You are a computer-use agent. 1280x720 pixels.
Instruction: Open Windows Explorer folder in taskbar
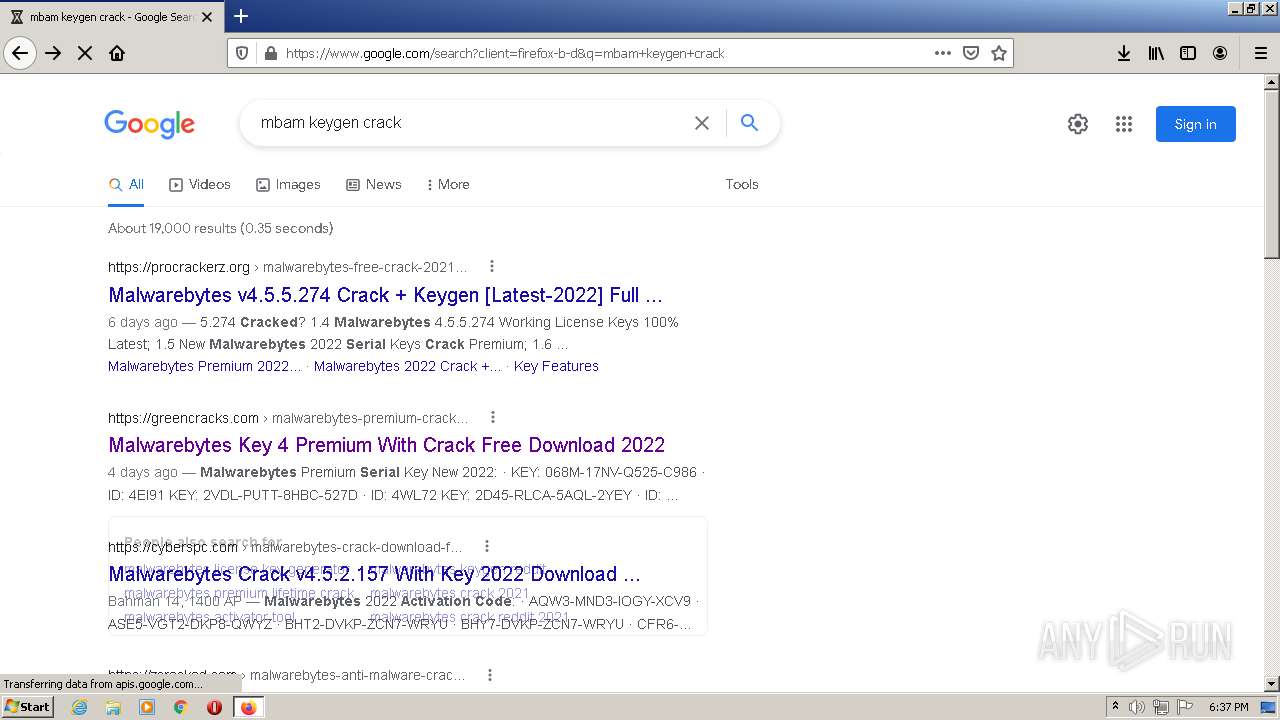click(113, 707)
